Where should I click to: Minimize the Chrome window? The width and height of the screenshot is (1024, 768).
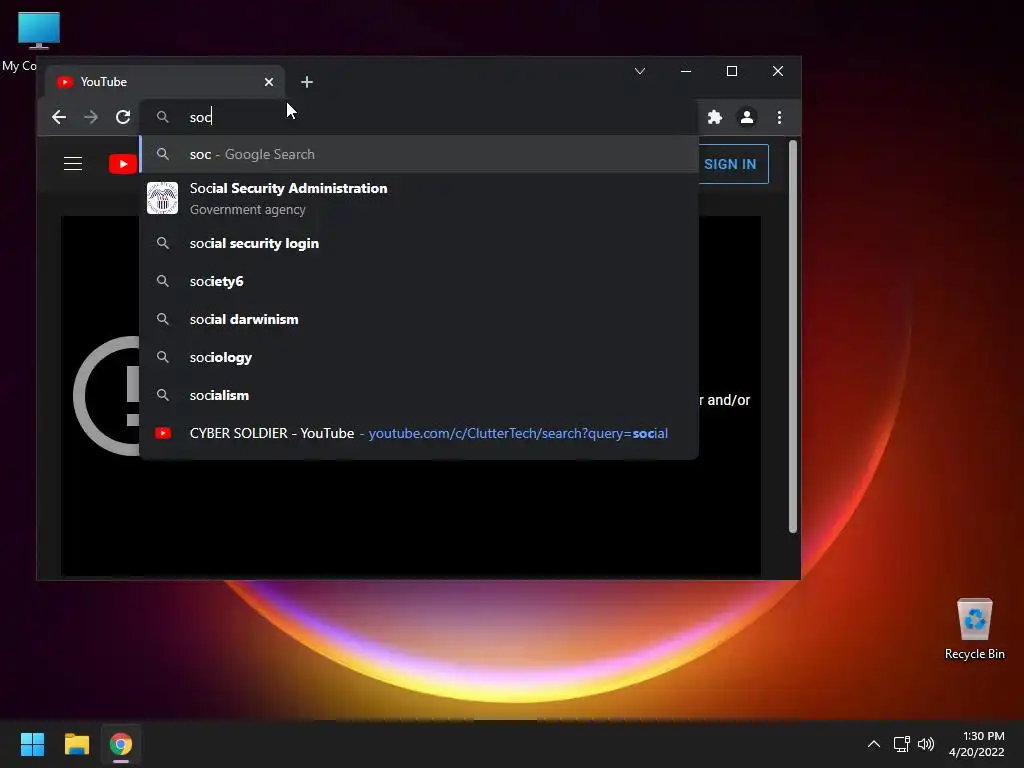tap(686, 71)
